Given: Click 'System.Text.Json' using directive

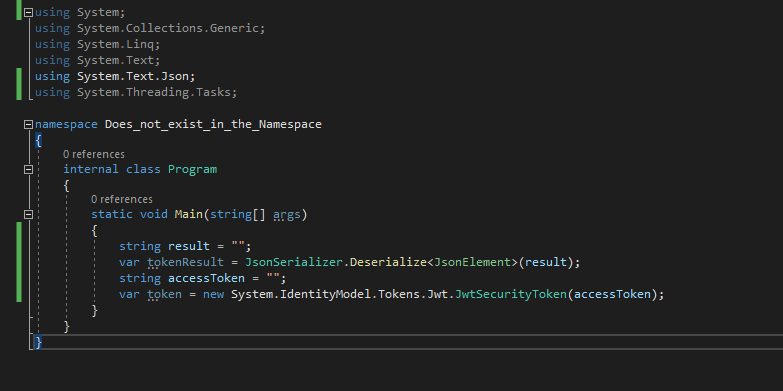Looking at the screenshot, I should click(133, 76).
